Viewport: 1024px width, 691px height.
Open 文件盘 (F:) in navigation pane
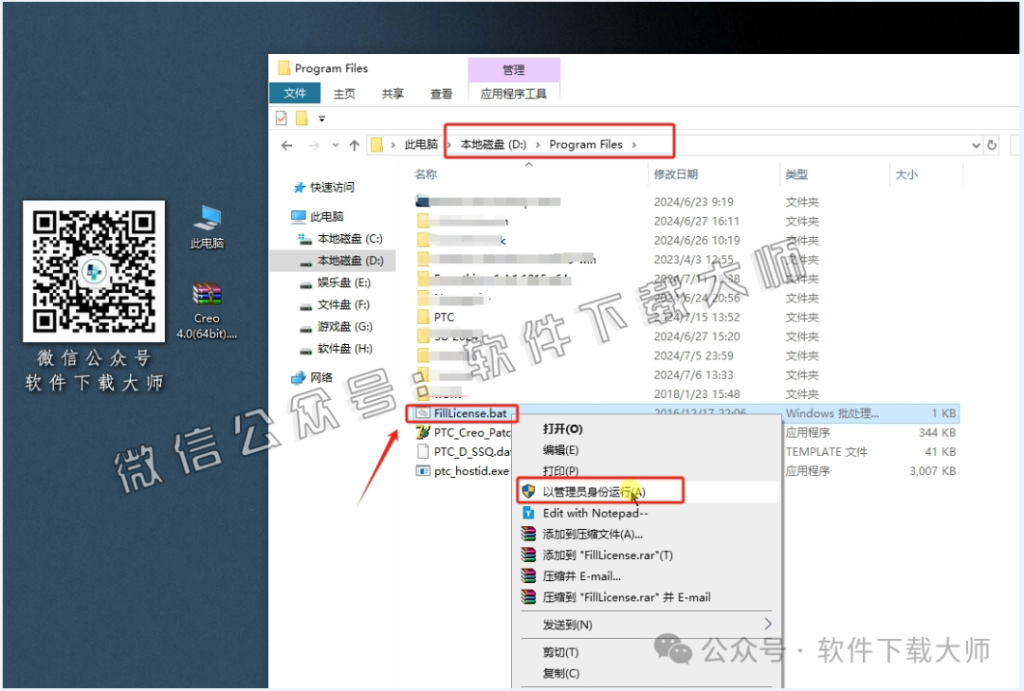pos(335,305)
